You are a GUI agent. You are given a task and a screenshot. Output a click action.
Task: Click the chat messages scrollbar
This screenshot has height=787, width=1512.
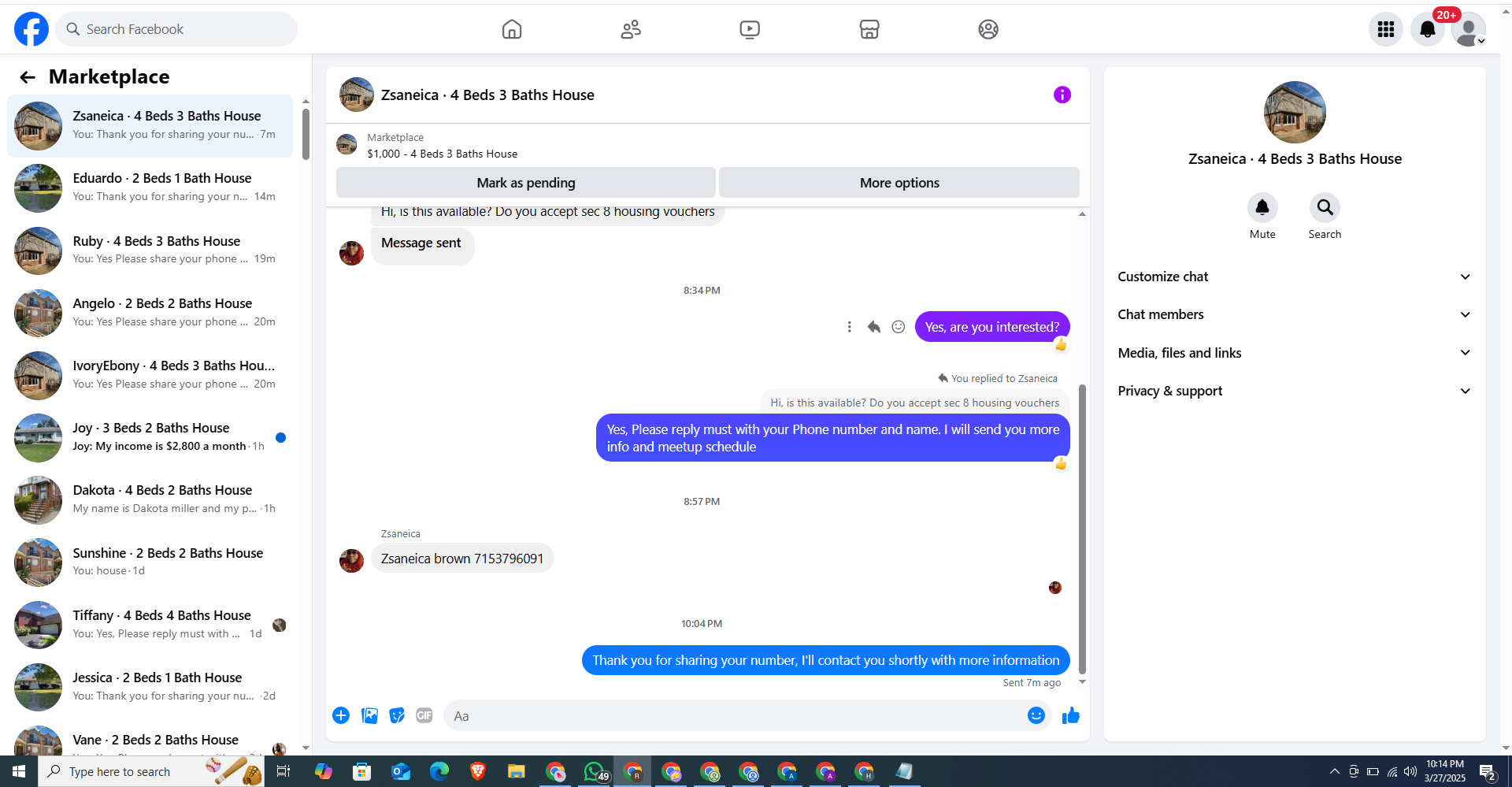pyautogui.click(x=1082, y=528)
